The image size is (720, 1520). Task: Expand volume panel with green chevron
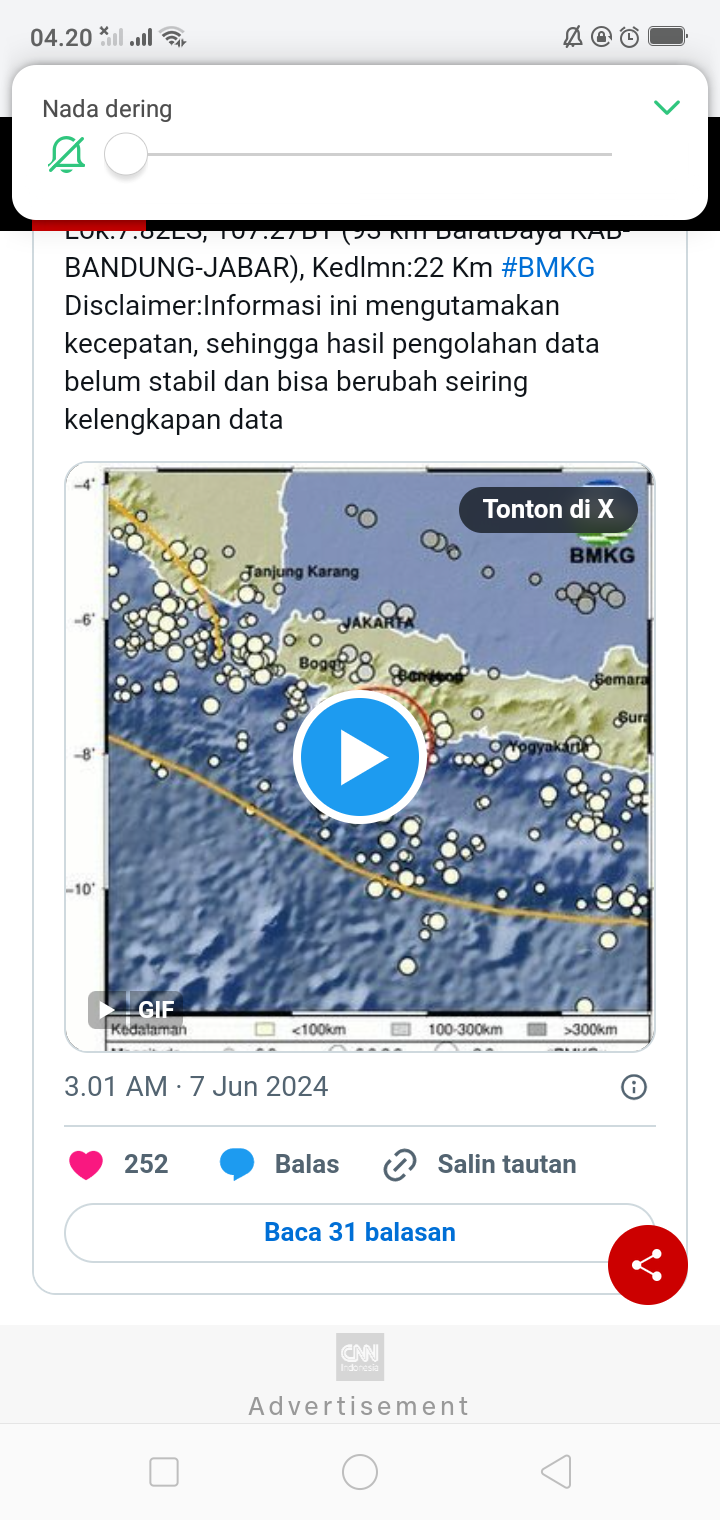[x=666, y=108]
